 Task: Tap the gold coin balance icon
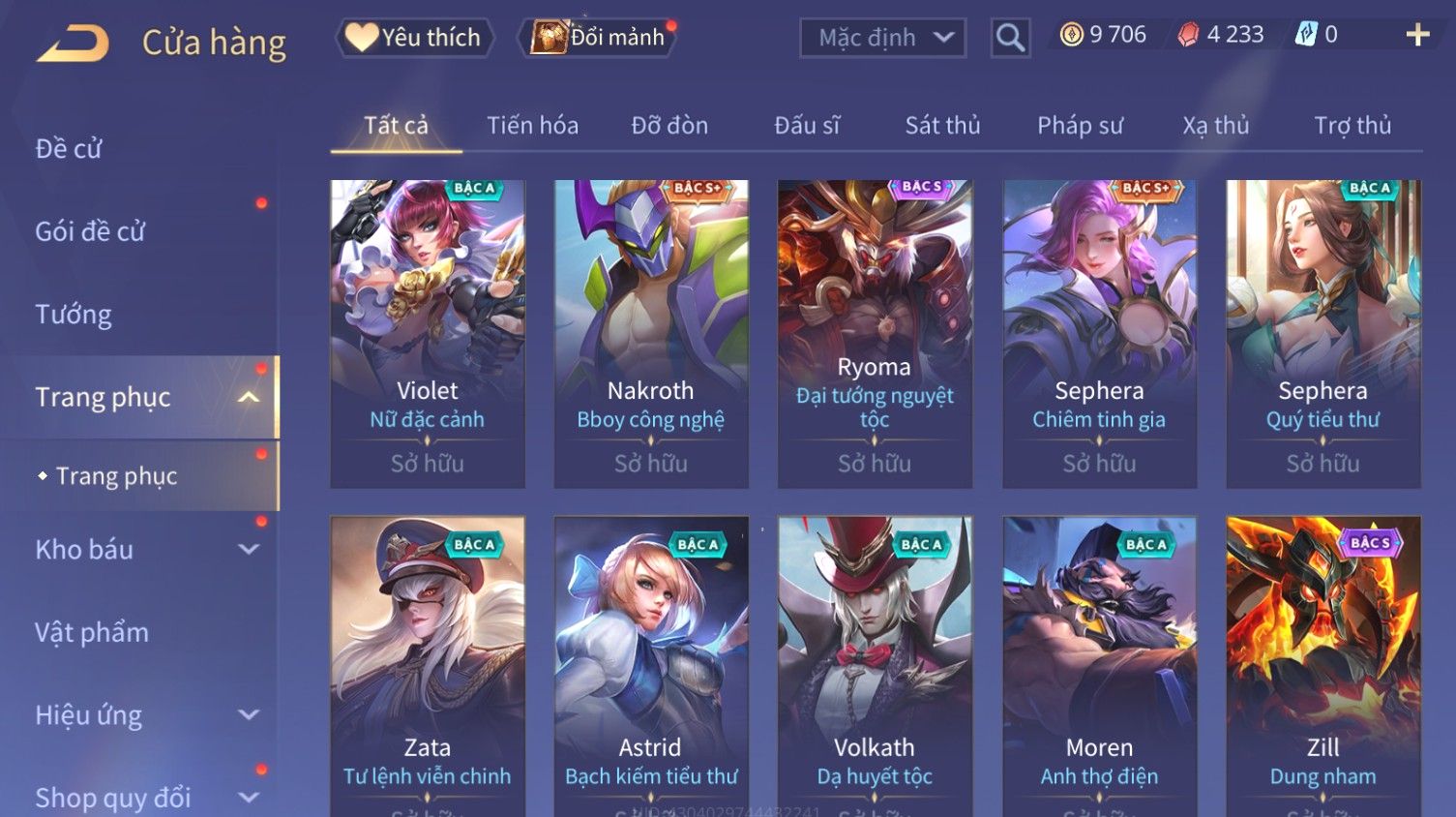tap(1071, 35)
